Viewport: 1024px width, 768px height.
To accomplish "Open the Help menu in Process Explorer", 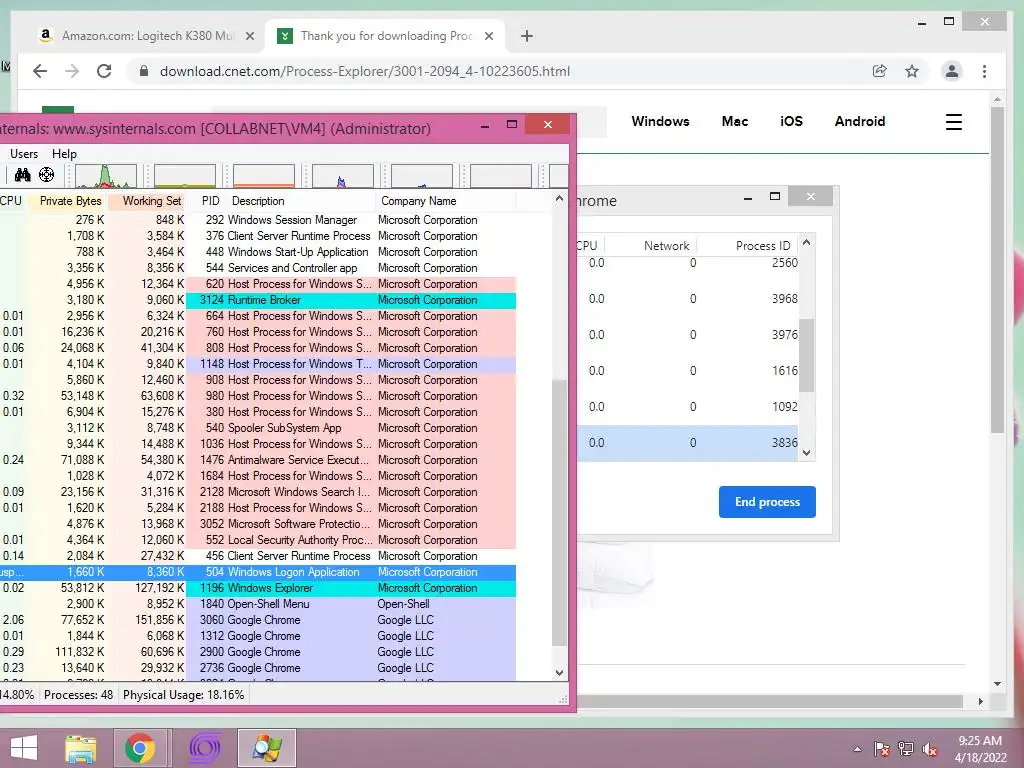I will [65, 154].
